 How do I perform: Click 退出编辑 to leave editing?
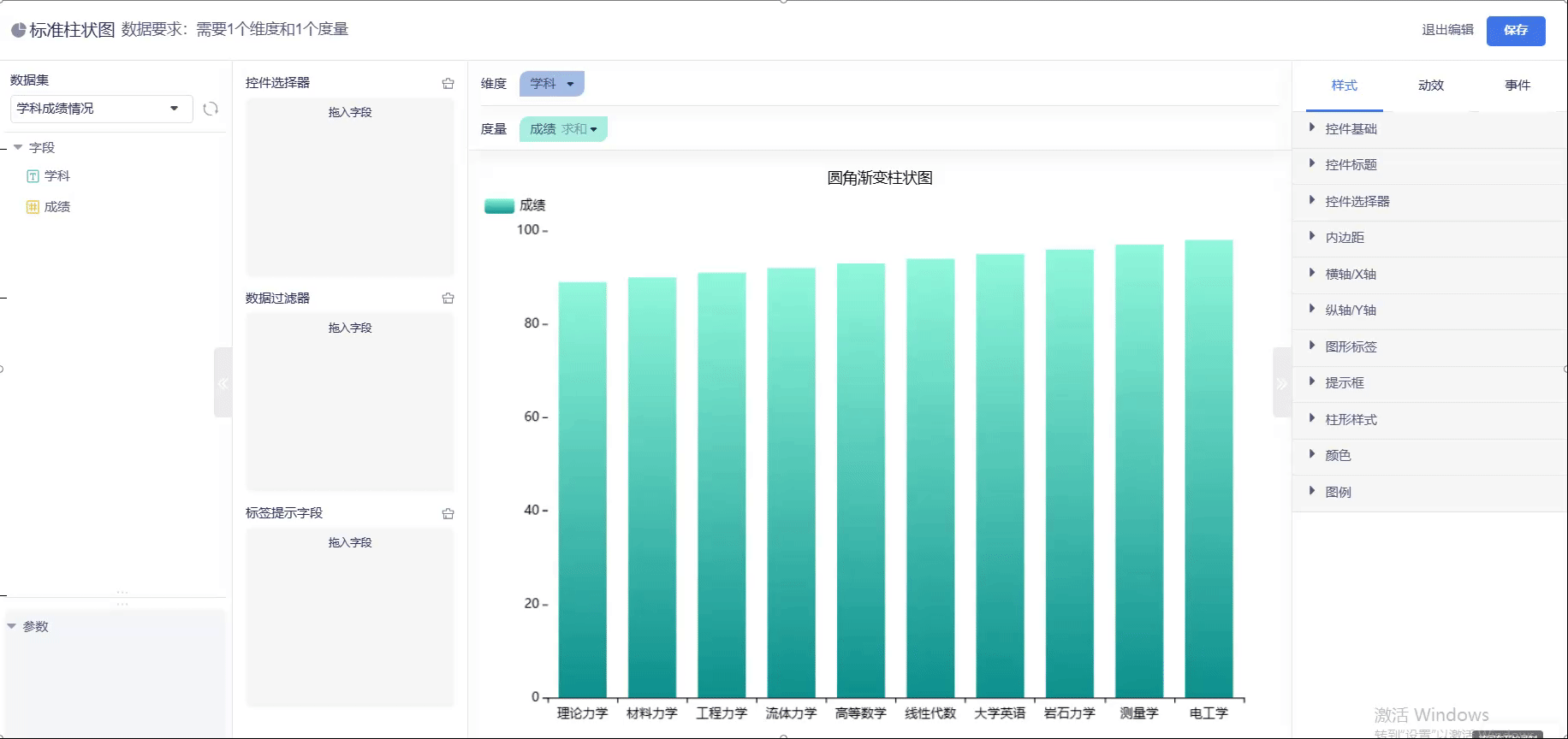1447,30
